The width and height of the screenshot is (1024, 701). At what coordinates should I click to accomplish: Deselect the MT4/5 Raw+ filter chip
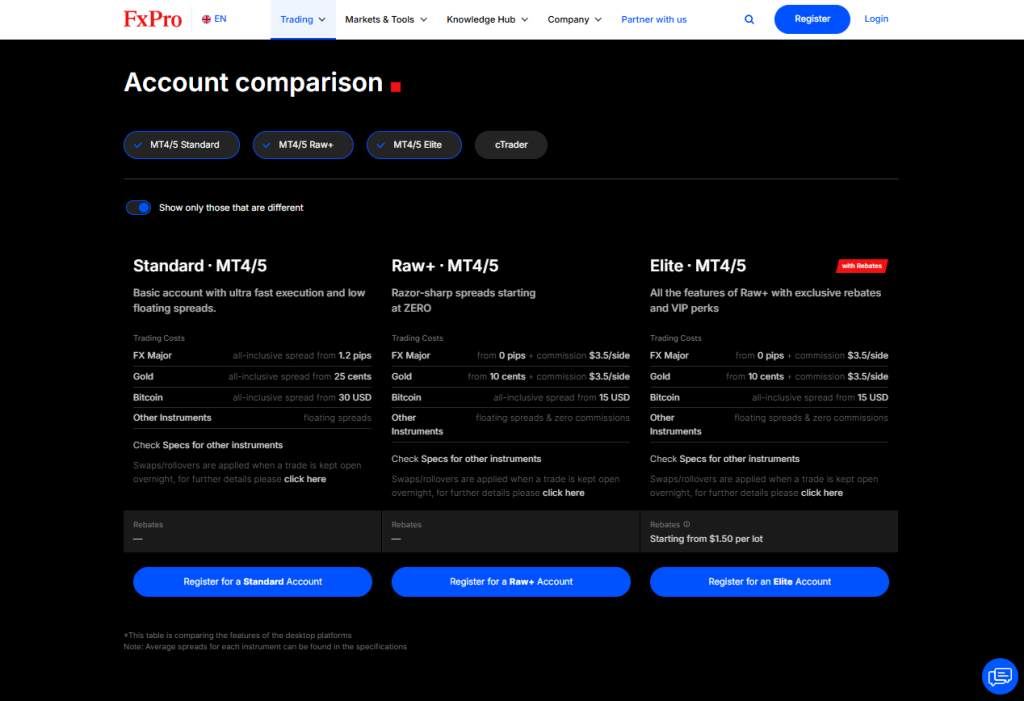303,144
